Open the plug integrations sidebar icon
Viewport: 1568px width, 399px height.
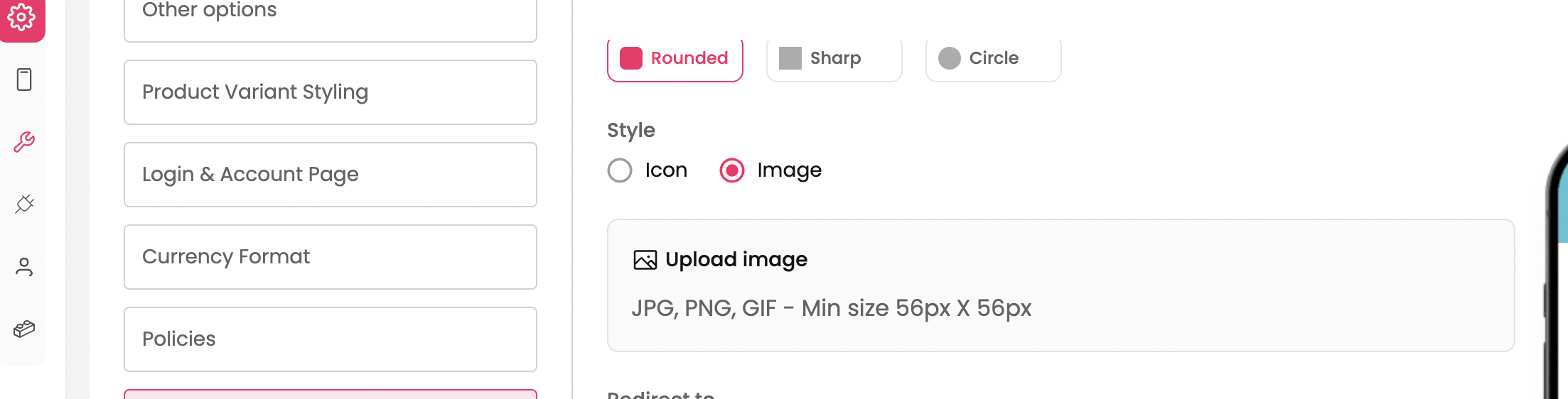pos(24,204)
